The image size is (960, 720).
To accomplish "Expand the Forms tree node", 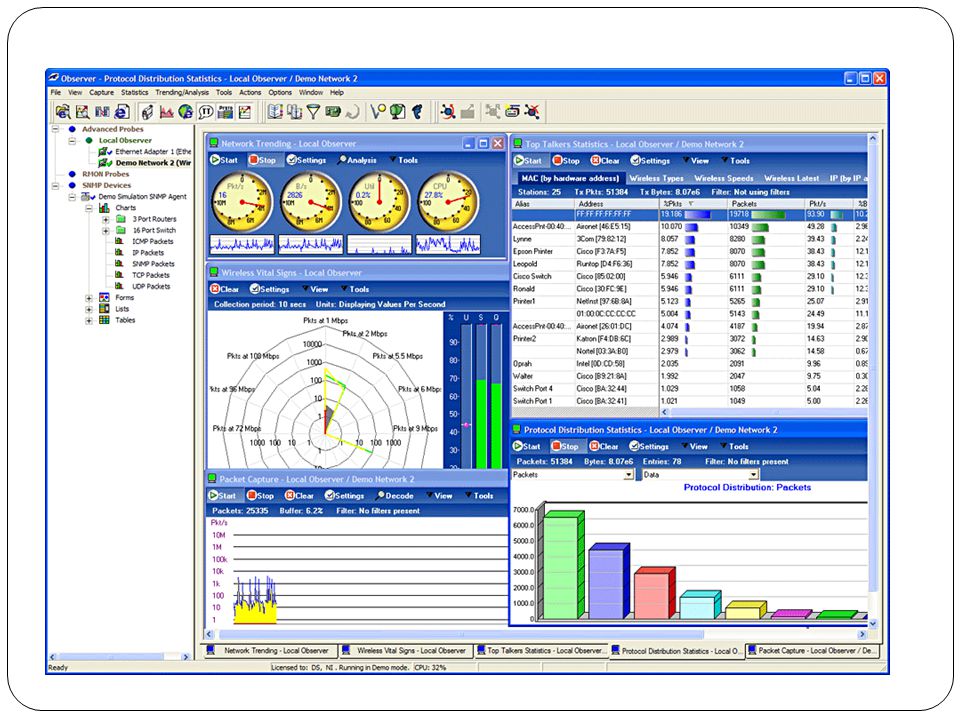I will (x=89, y=298).
